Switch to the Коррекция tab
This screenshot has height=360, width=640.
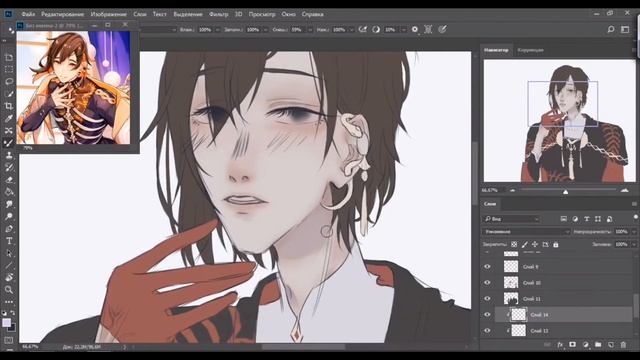tap(530, 50)
